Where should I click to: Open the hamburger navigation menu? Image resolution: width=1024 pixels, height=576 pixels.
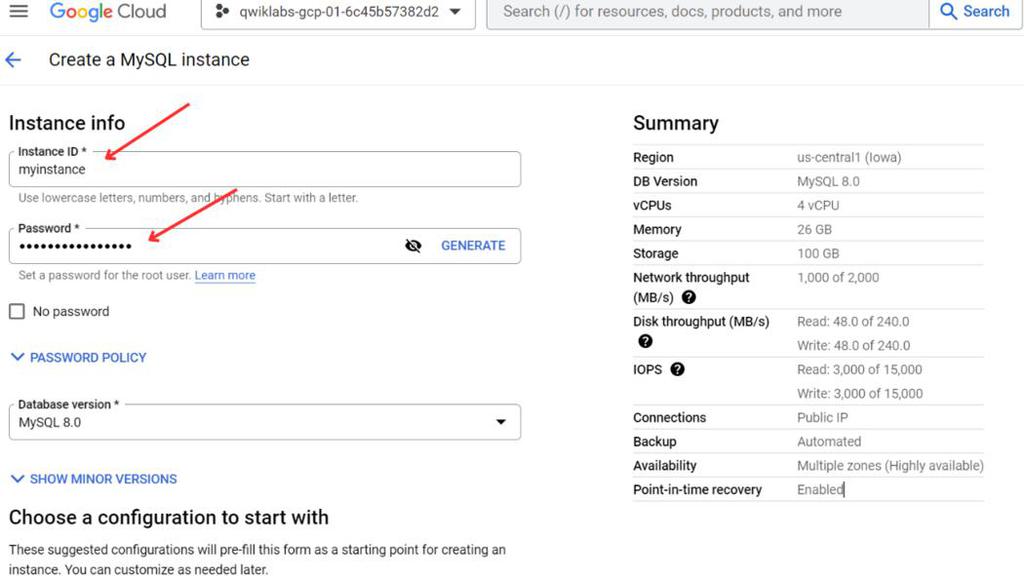(x=19, y=12)
